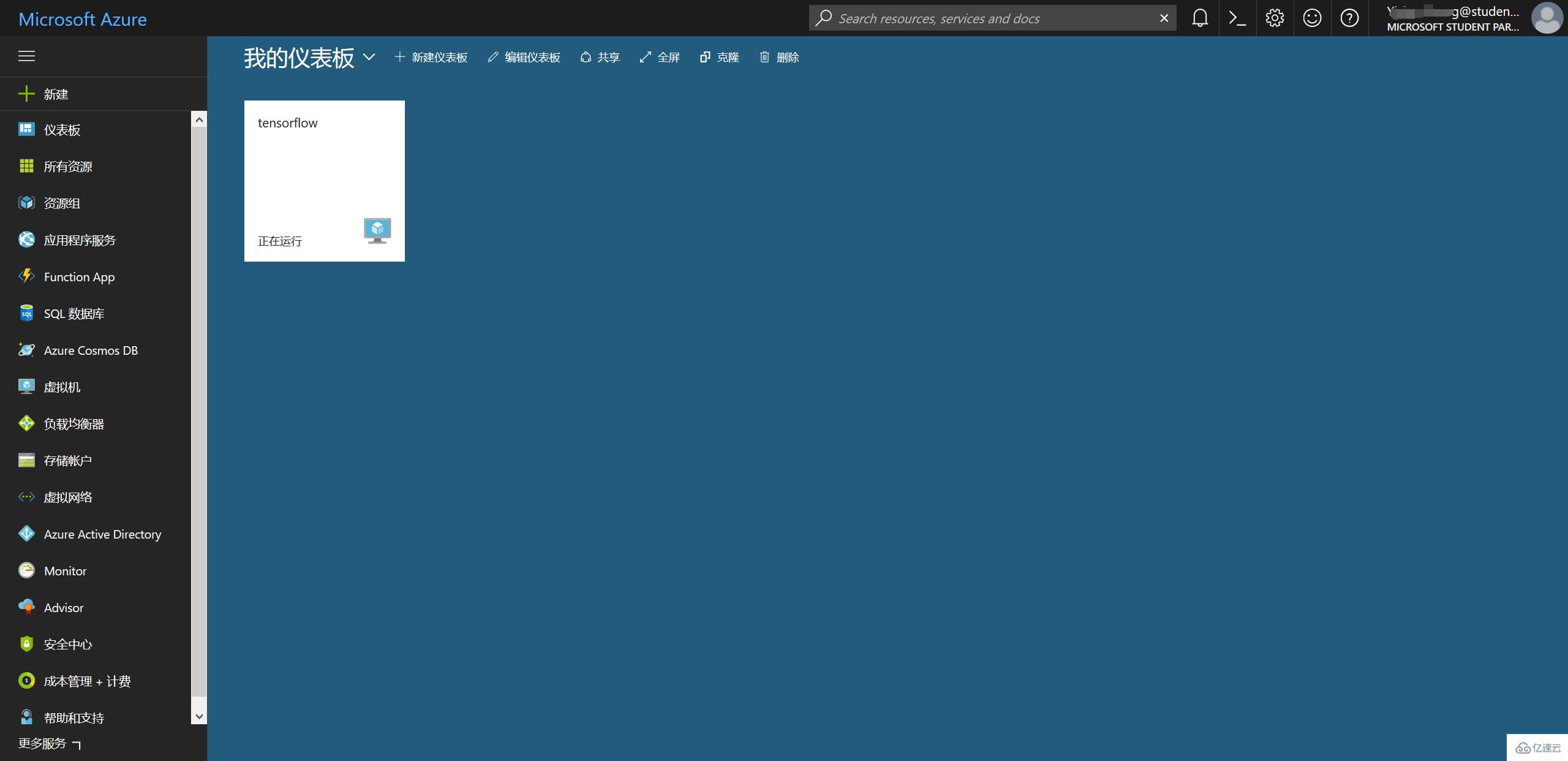1568x761 pixels.
Task: Click the sidebar scrollbar down arrow
Action: [199, 716]
